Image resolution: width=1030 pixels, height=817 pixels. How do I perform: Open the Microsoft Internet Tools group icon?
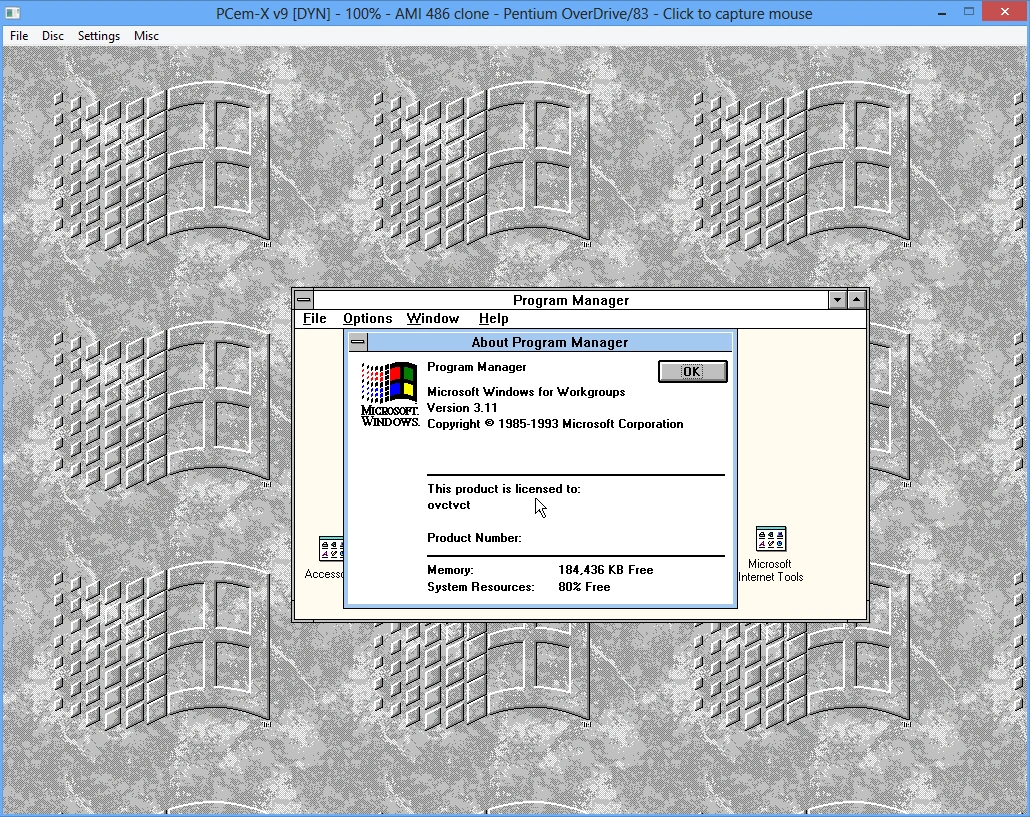point(771,554)
